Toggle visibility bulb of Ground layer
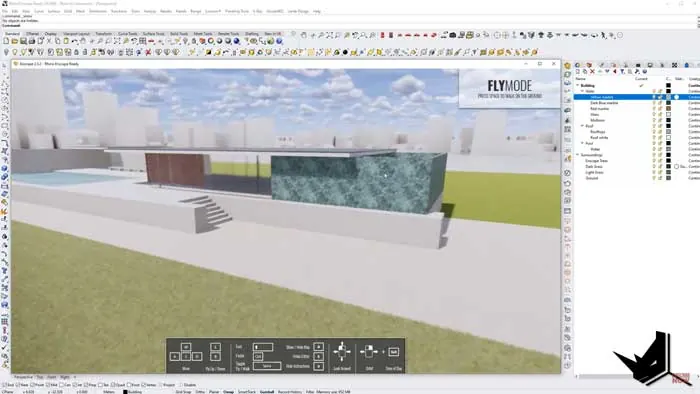The height and width of the screenshot is (394, 700). [654, 178]
